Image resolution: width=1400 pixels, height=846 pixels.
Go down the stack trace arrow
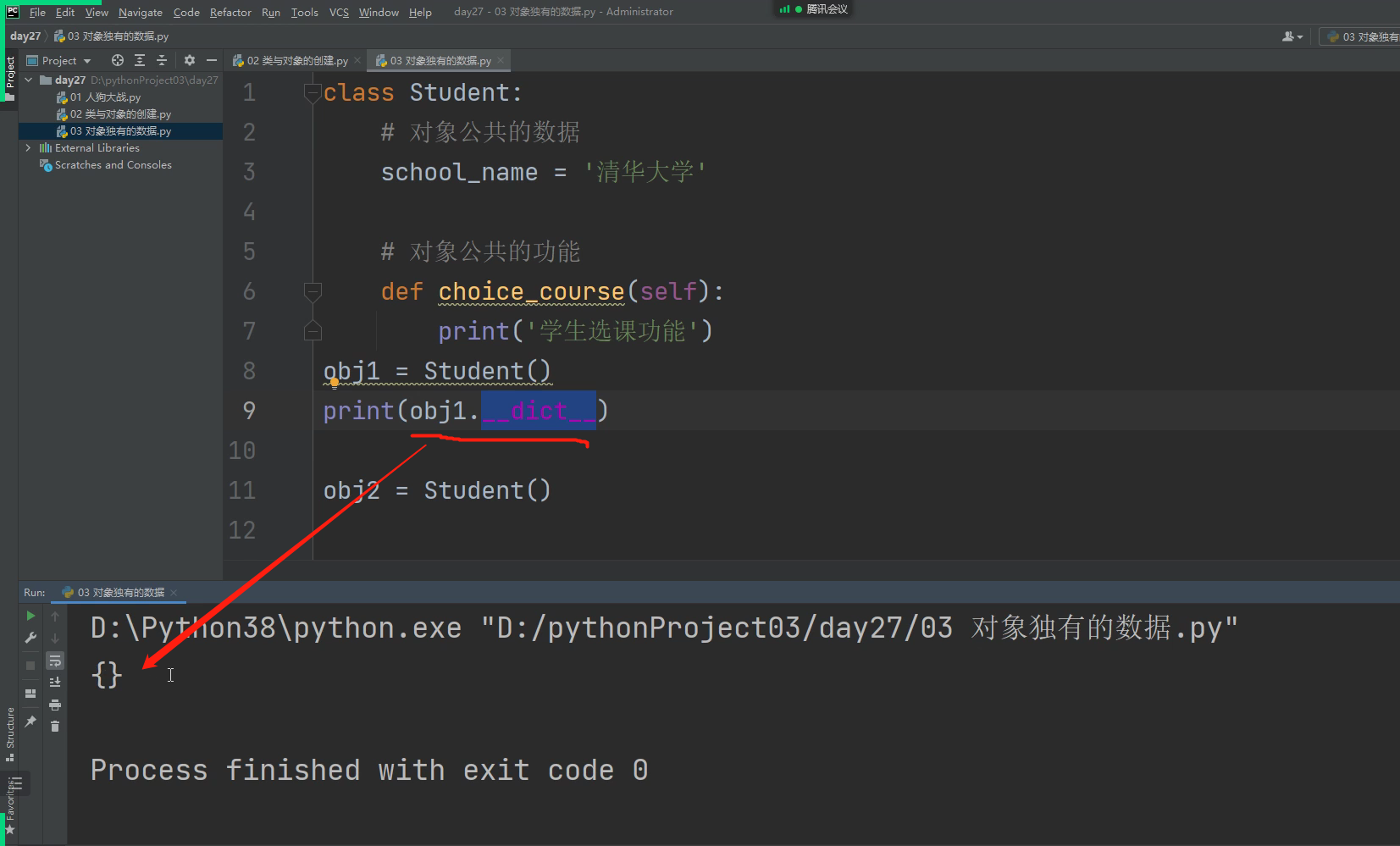[x=55, y=638]
